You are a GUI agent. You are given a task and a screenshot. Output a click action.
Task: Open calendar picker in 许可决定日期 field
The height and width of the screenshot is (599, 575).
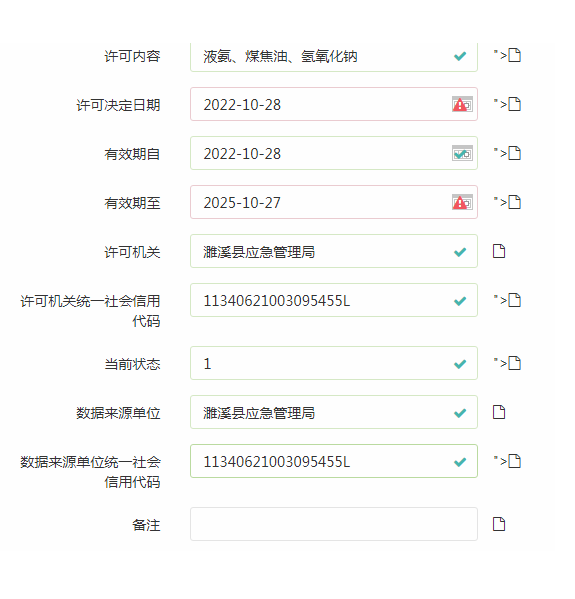(x=462, y=104)
